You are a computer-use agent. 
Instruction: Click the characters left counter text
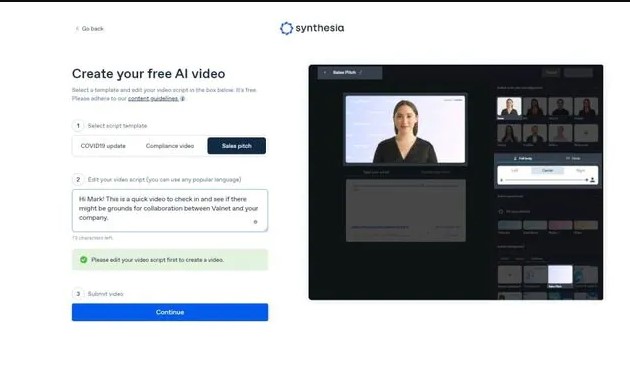click(x=93, y=238)
